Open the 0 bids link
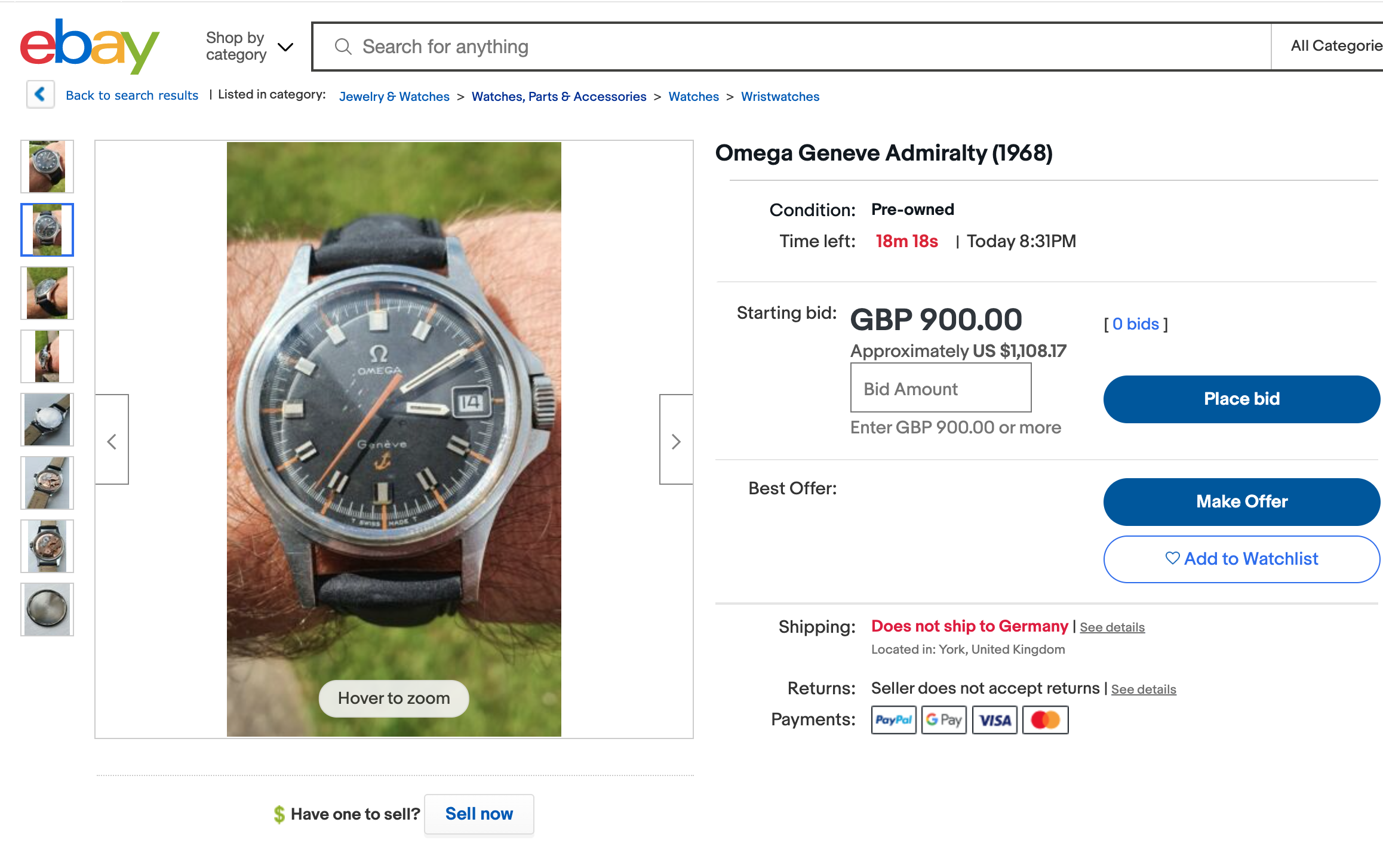The height and width of the screenshot is (868, 1383). 1135,324
